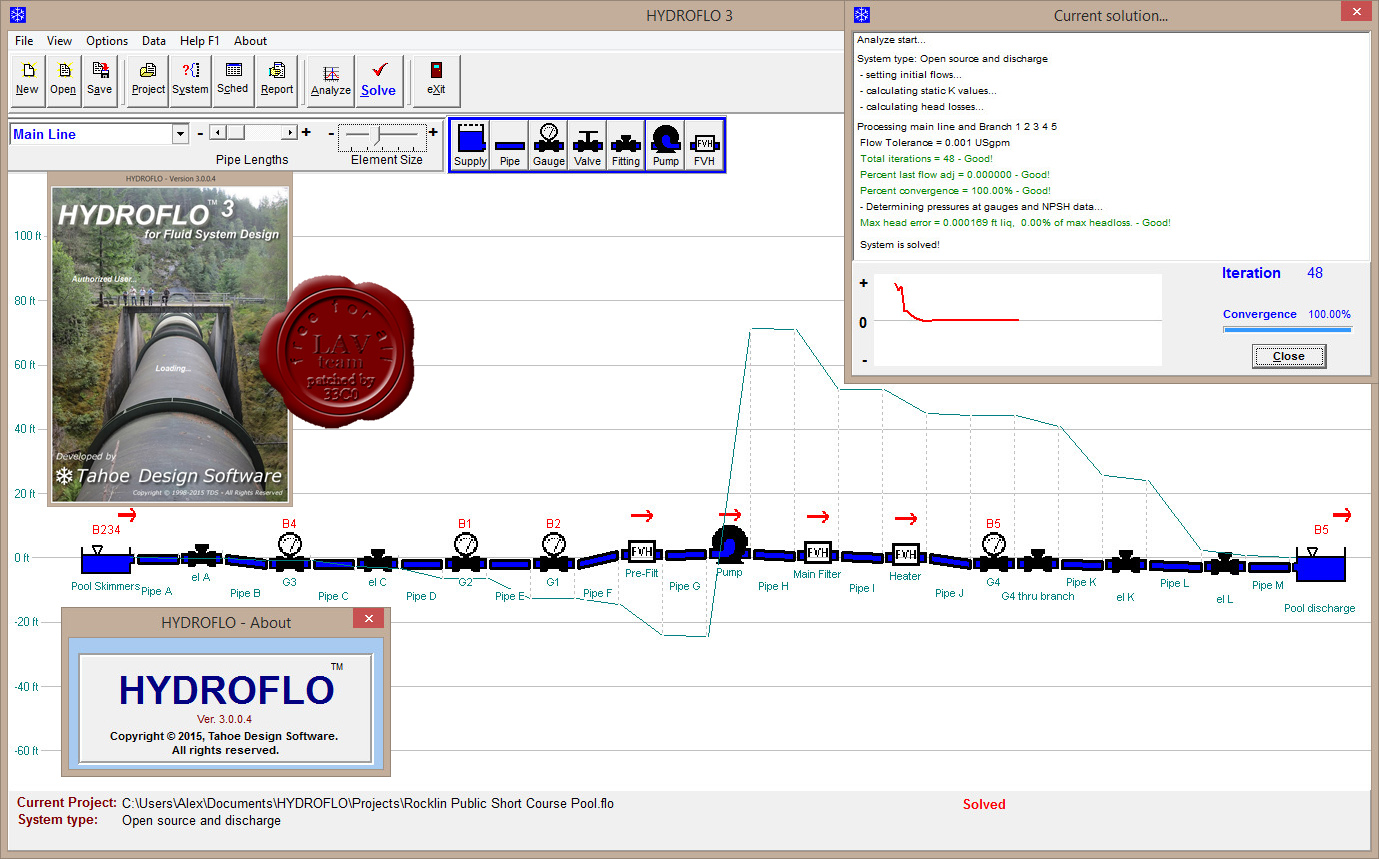Image resolution: width=1379 pixels, height=859 pixels.
Task: Click the Open toolbar button
Action: coord(63,79)
